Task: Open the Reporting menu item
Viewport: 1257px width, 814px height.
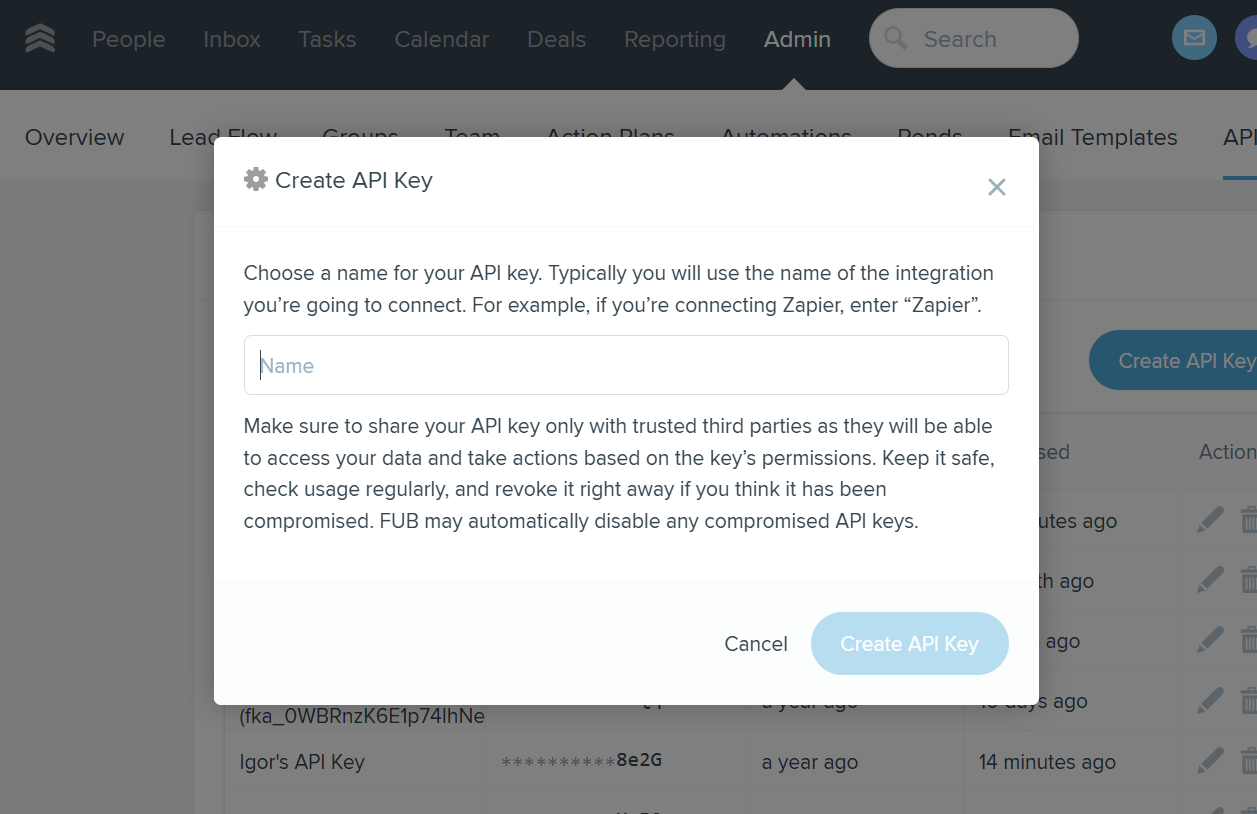Action: pyautogui.click(x=675, y=39)
